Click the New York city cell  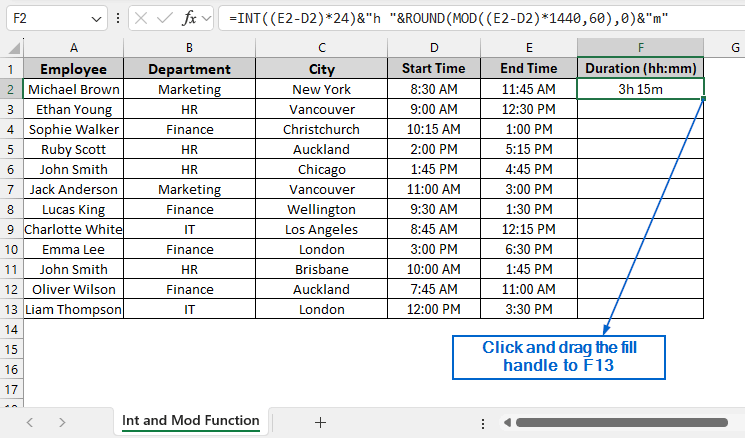322,89
